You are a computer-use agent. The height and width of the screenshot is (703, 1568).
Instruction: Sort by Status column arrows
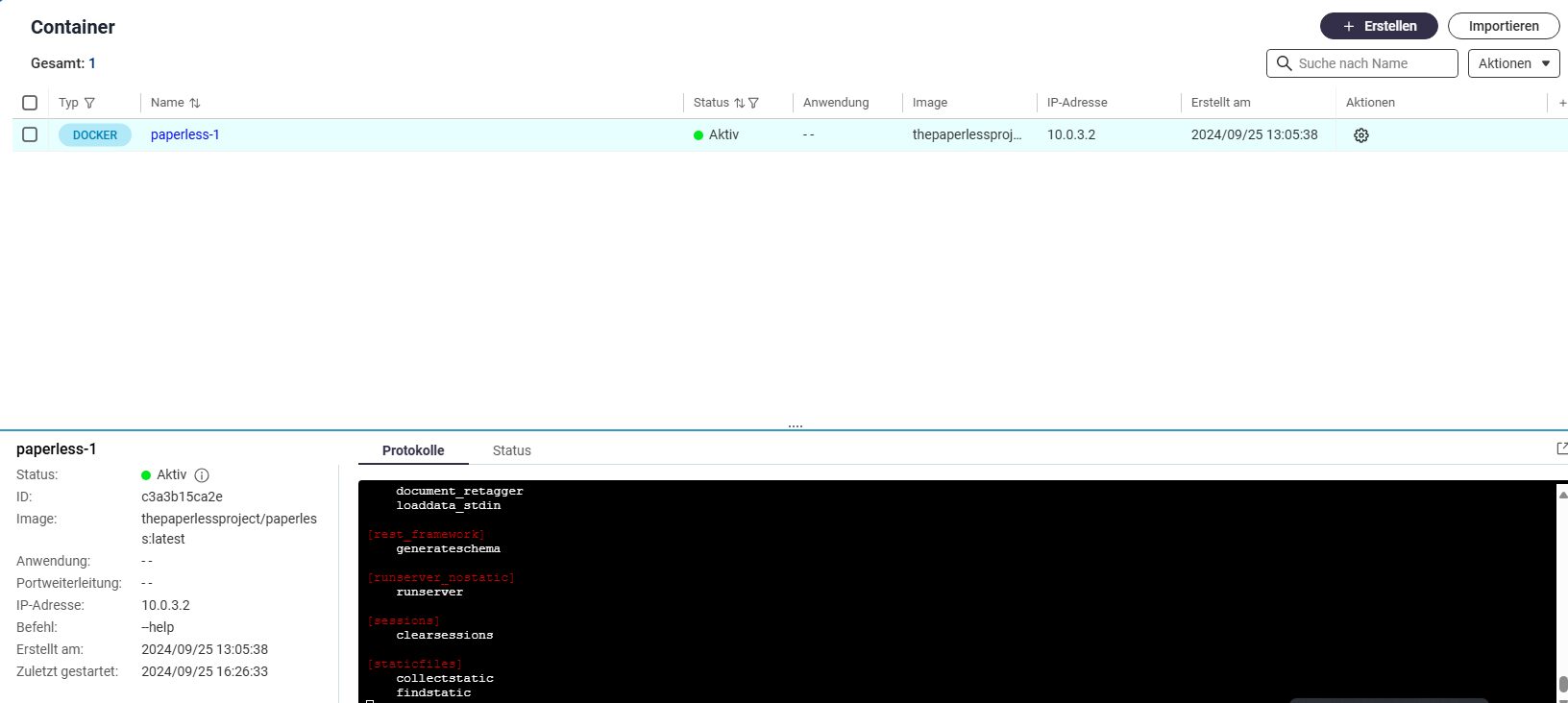click(739, 103)
